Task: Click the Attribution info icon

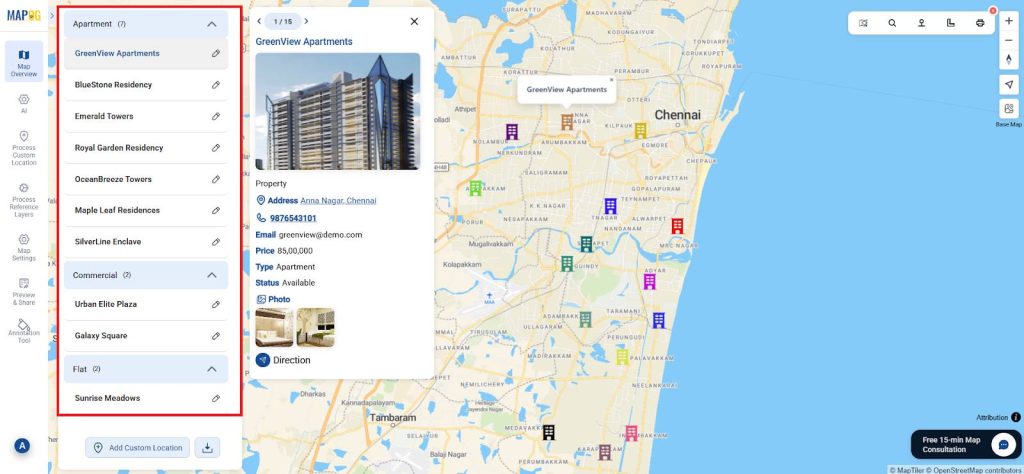Action: click(1016, 417)
